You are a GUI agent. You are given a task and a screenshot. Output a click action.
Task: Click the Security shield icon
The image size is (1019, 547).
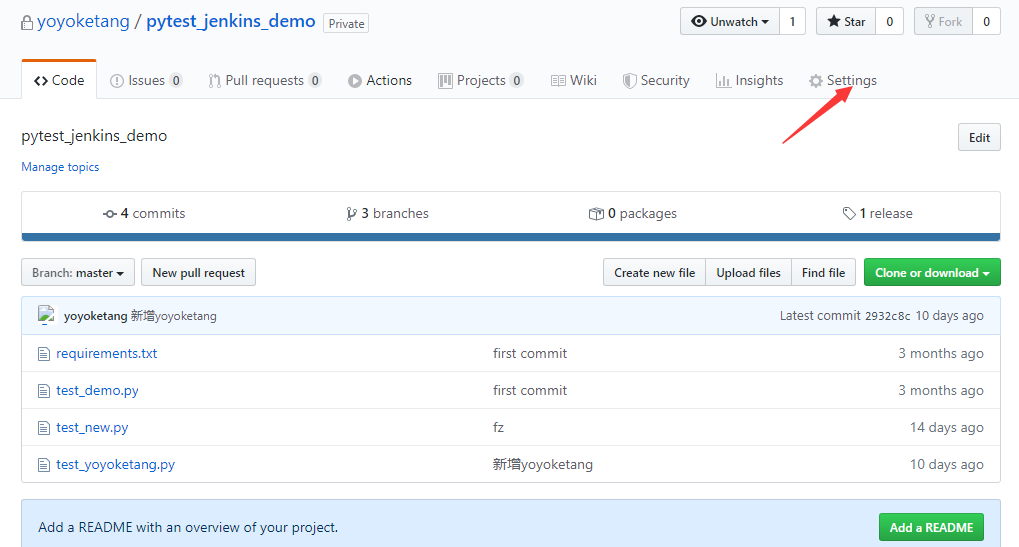click(x=629, y=81)
